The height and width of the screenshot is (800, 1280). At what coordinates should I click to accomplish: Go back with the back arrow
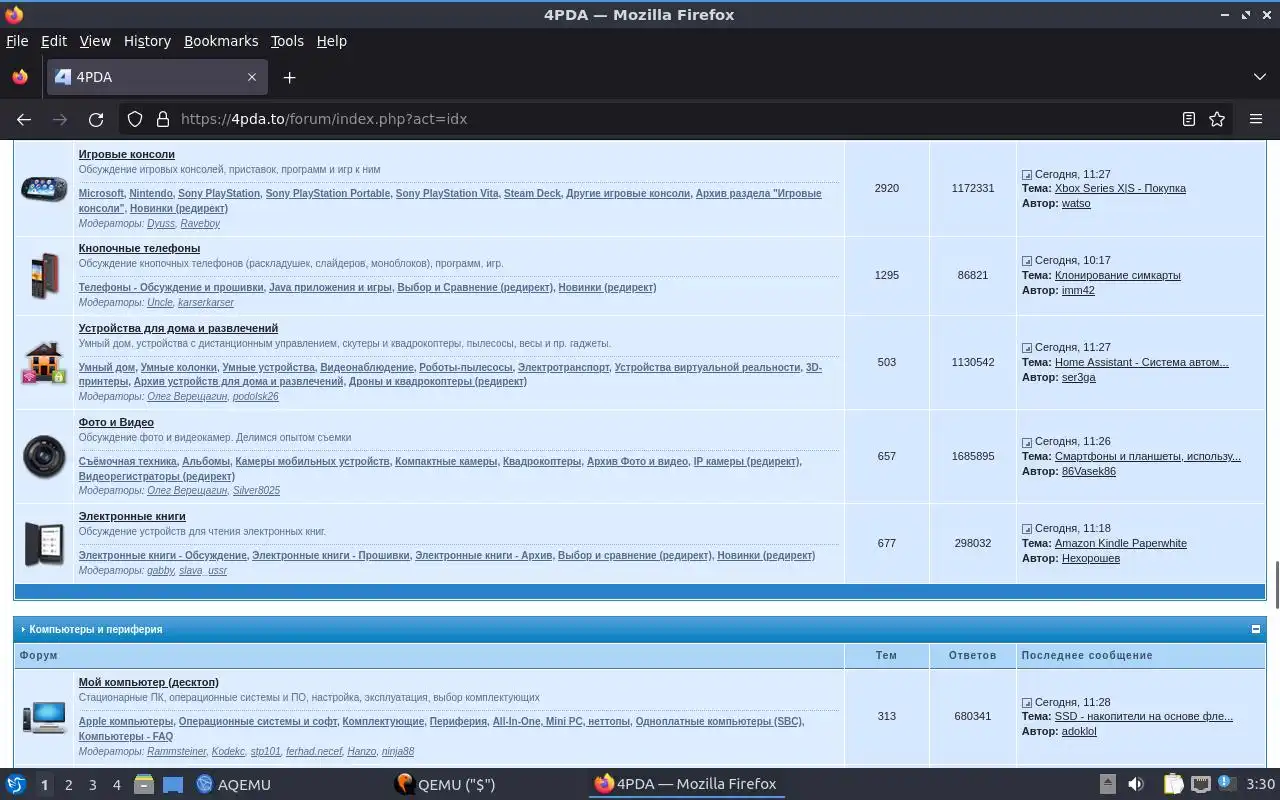click(x=24, y=119)
